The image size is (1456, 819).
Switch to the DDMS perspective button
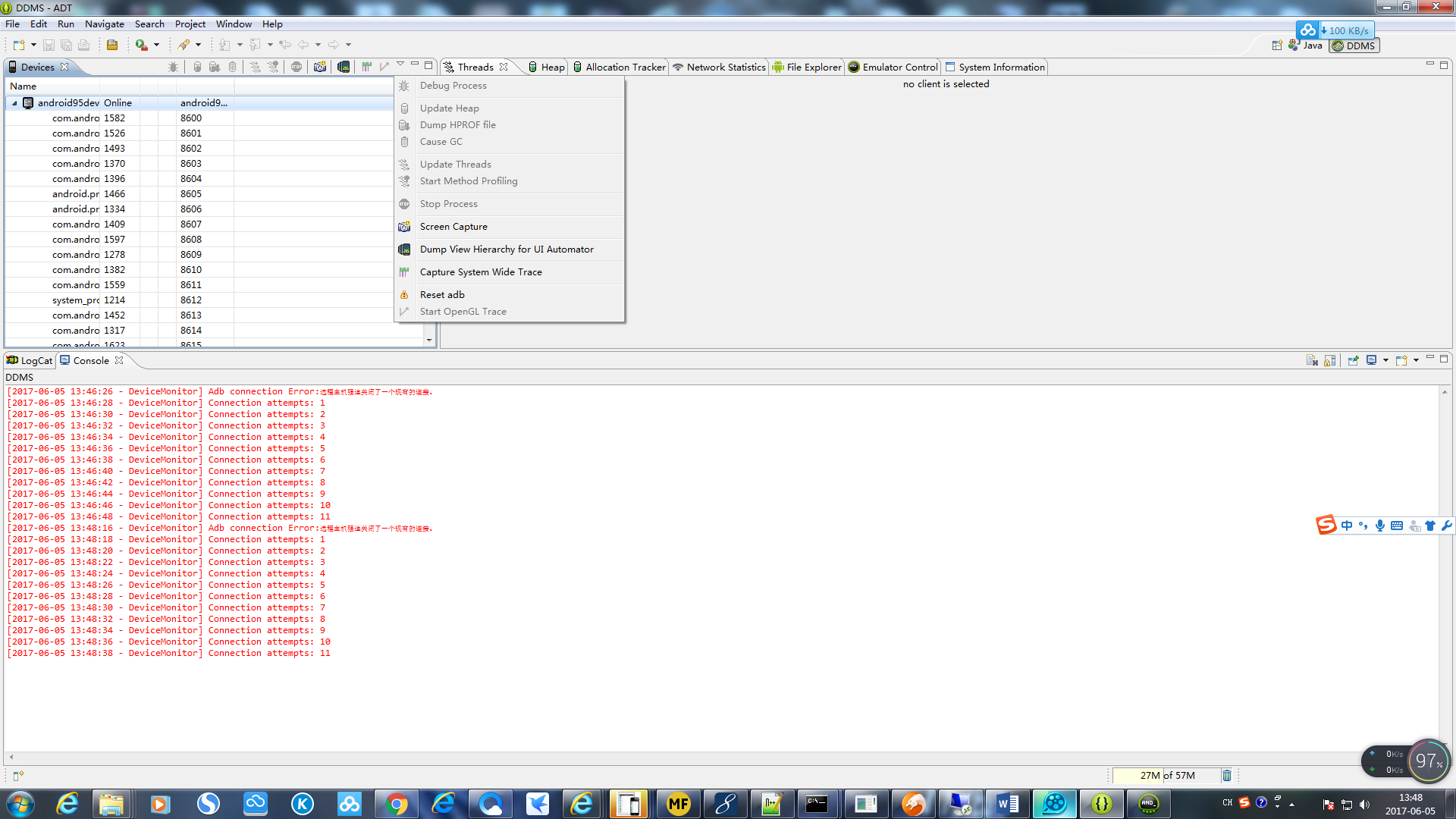[x=1354, y=46]
